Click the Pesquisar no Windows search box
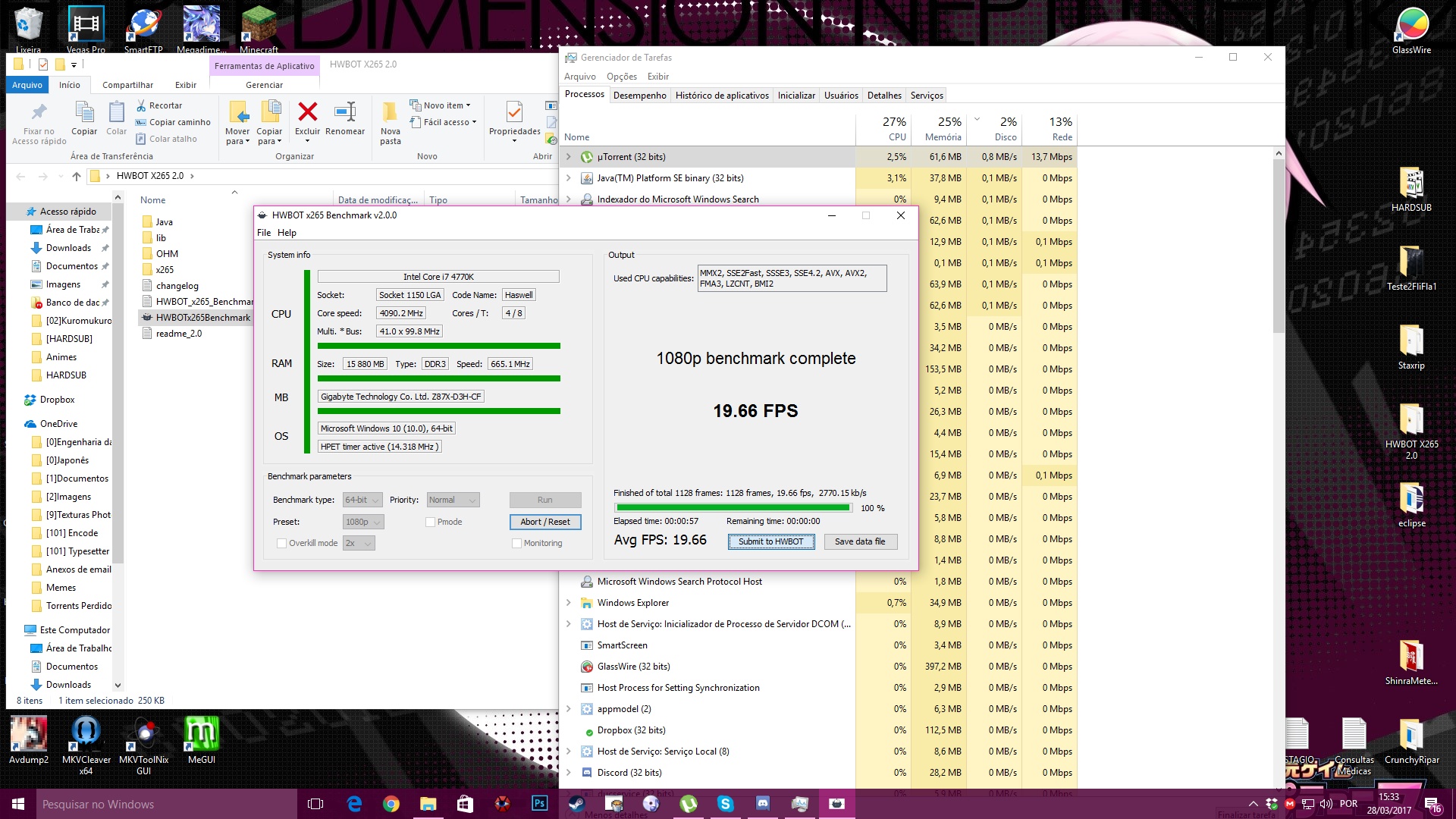This screenshot has height=819, width=1456. (165, 804)
